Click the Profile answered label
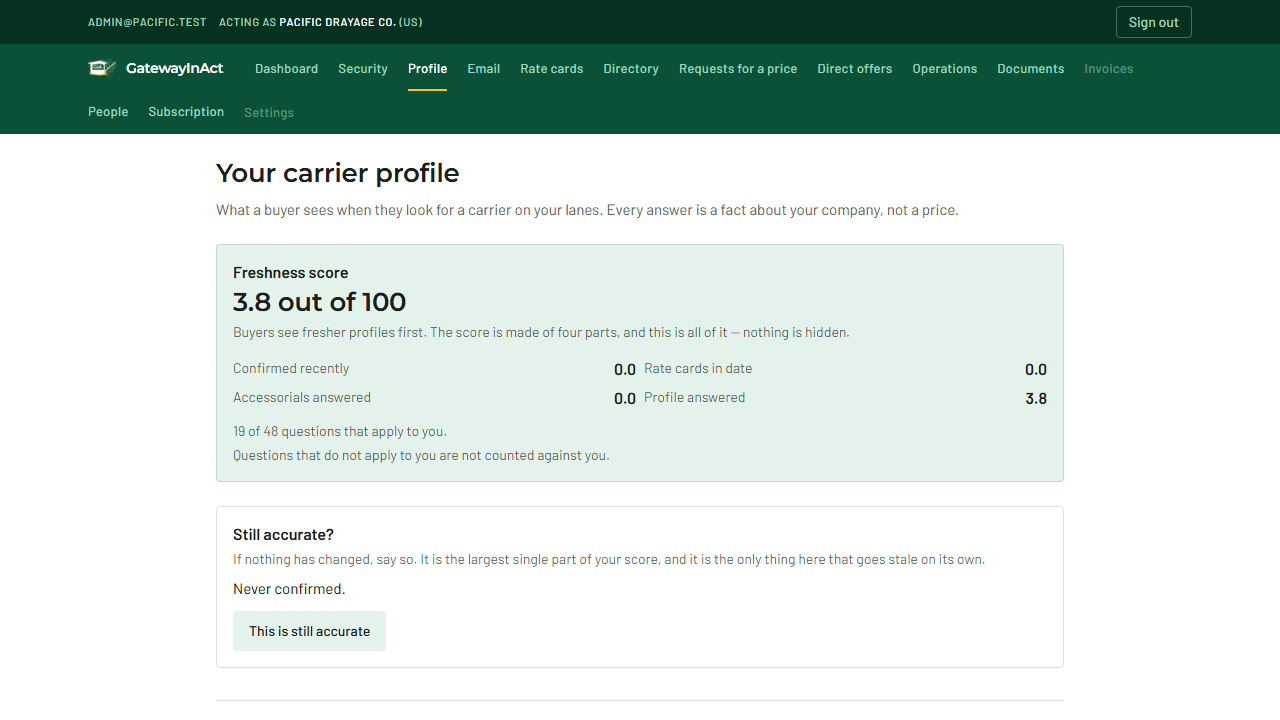Image resolution: width=1280 pixels, height=720 pixels. tap(695, 398)
